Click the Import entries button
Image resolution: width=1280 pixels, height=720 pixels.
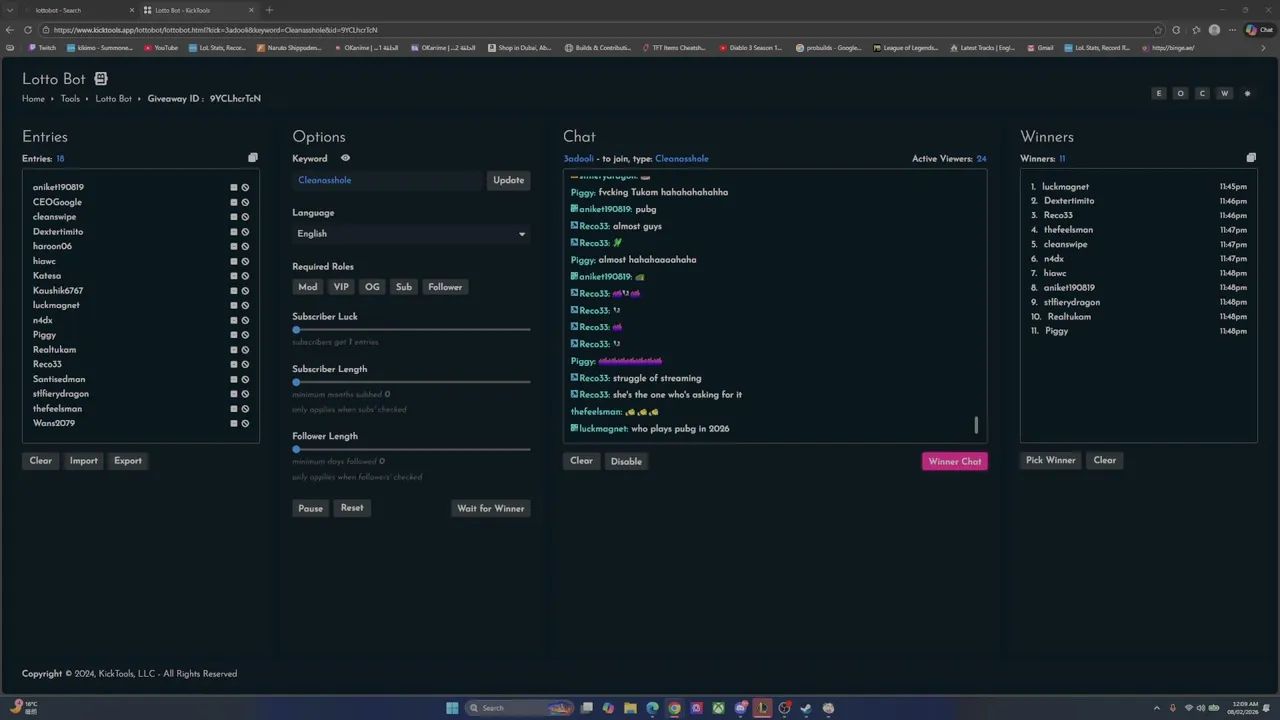(x=84, y=461)
